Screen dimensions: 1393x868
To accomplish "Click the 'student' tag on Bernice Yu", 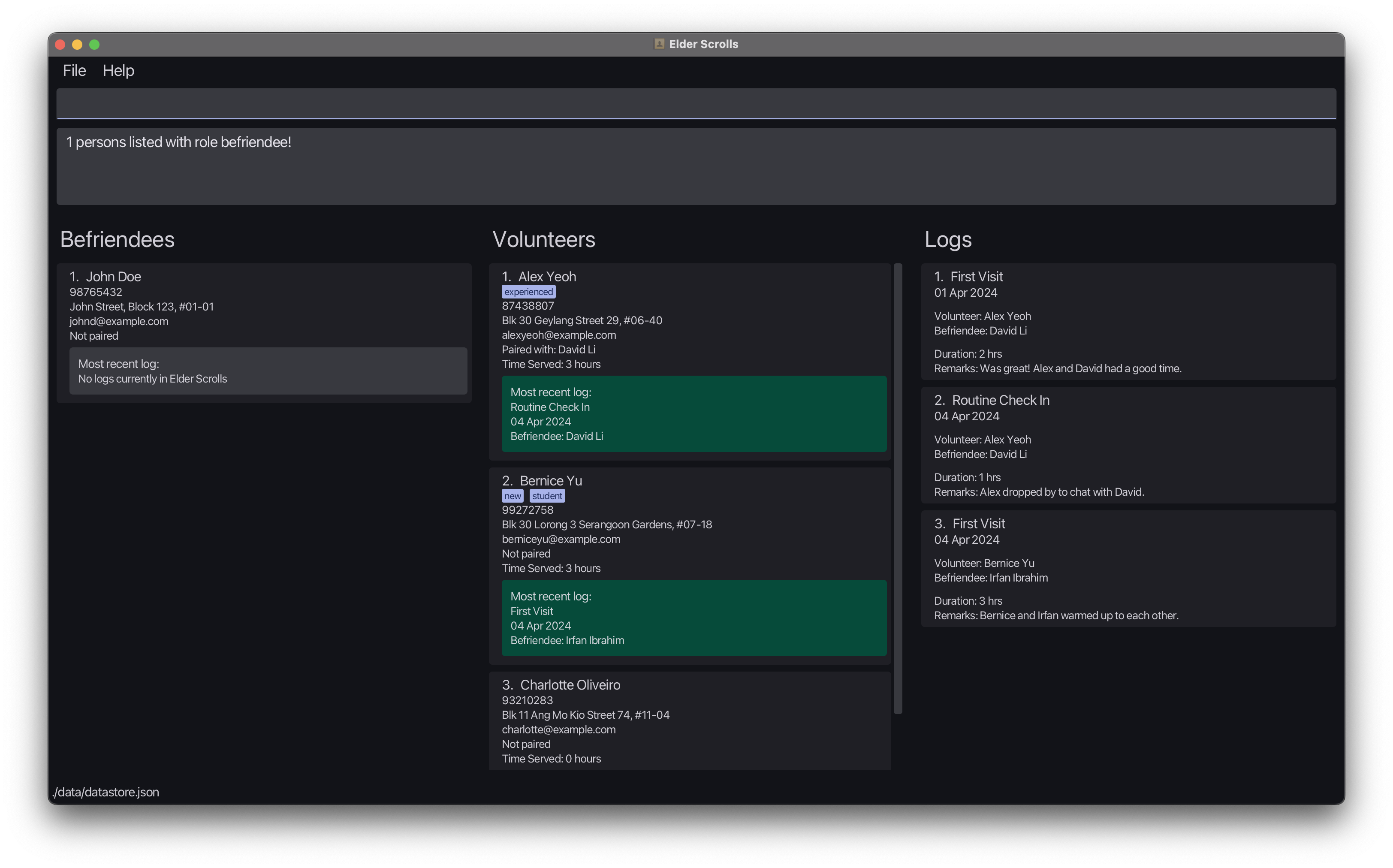I will click(547, 495).
